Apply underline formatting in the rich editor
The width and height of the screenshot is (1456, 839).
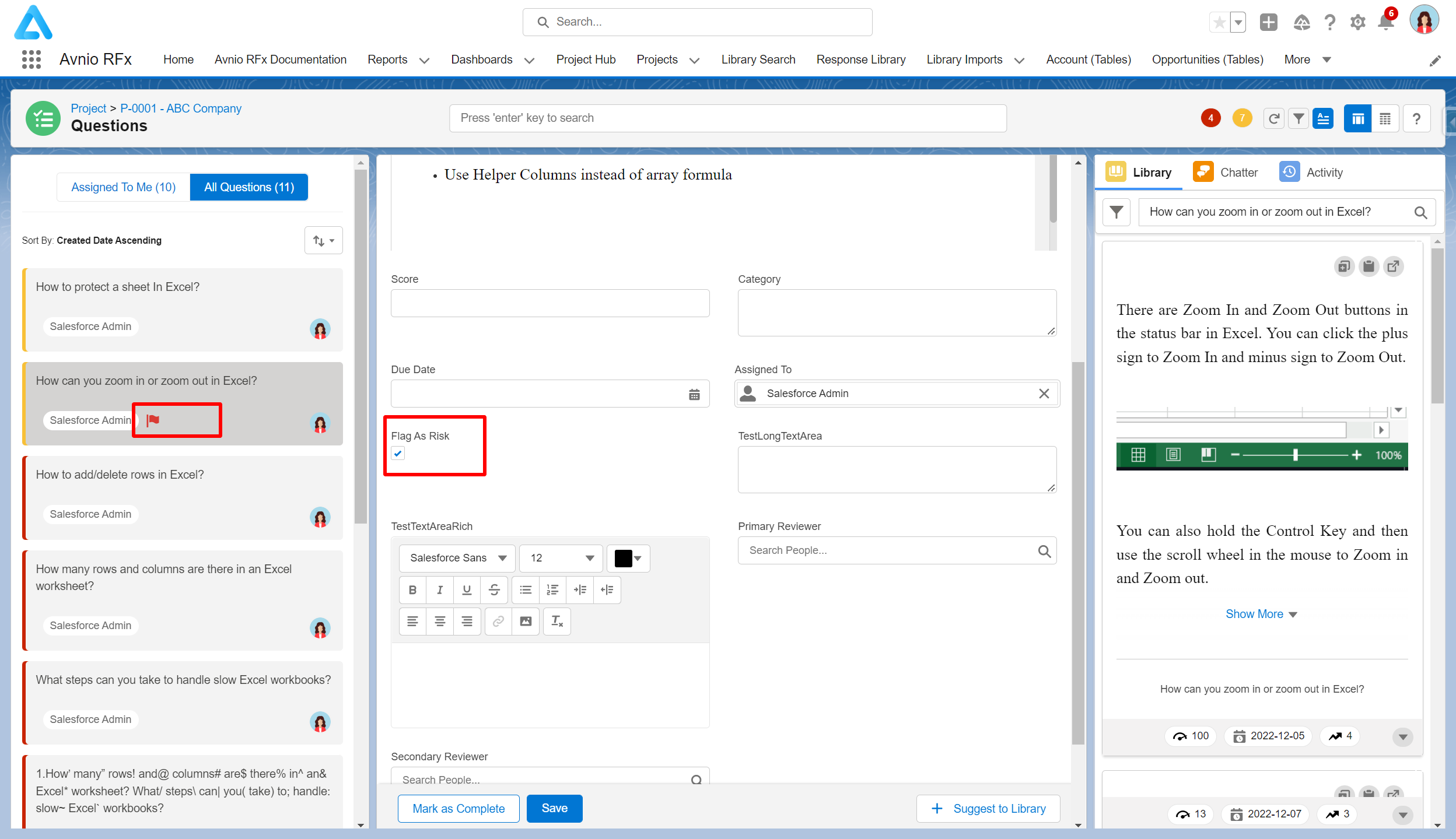click(x=467, y=590)
